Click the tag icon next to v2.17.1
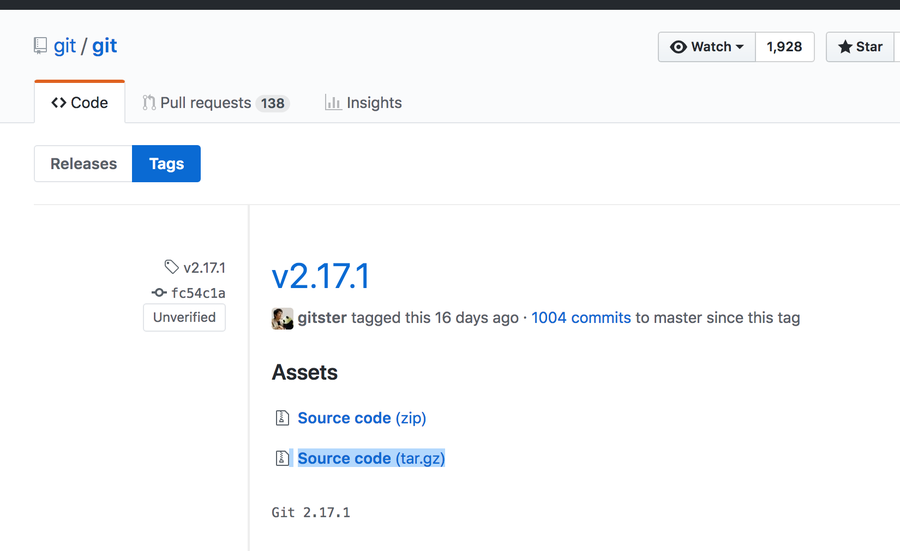This screenshot has width=900, height=551. 171,267
